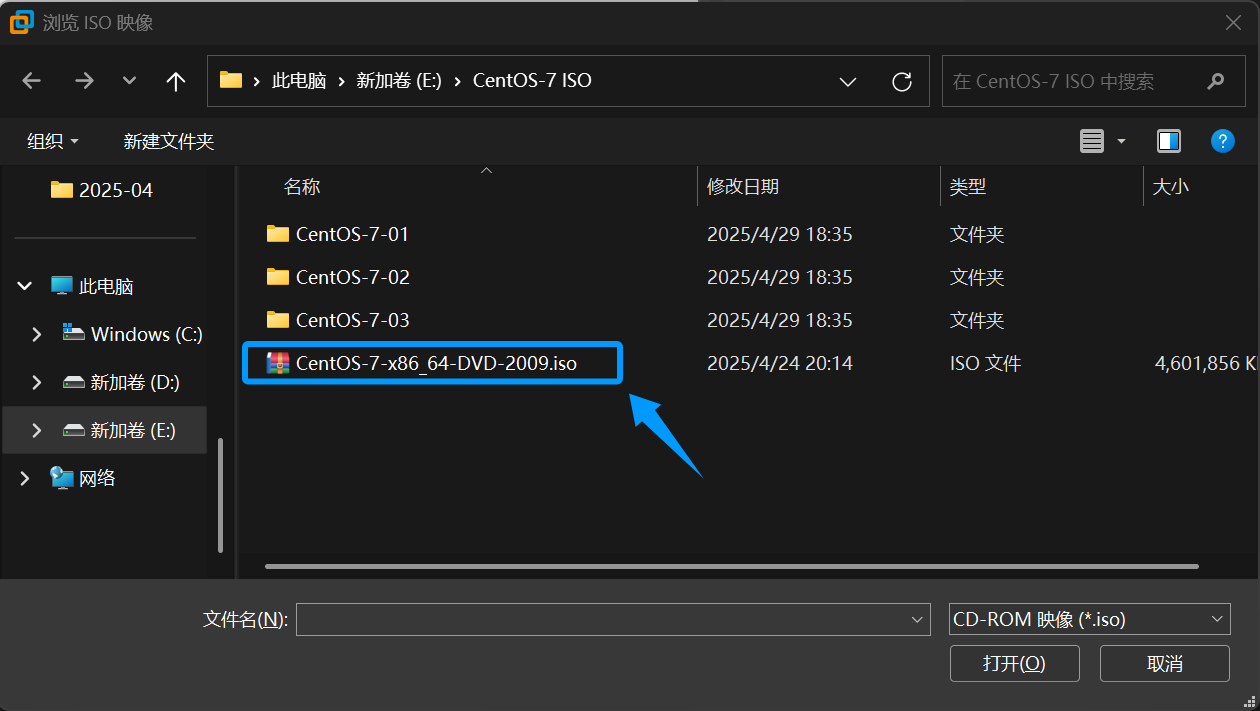This screenshot has height=711, width=1260.
Task: Click the CentOS-7-03 folder icon
Action: click(278, 320)
